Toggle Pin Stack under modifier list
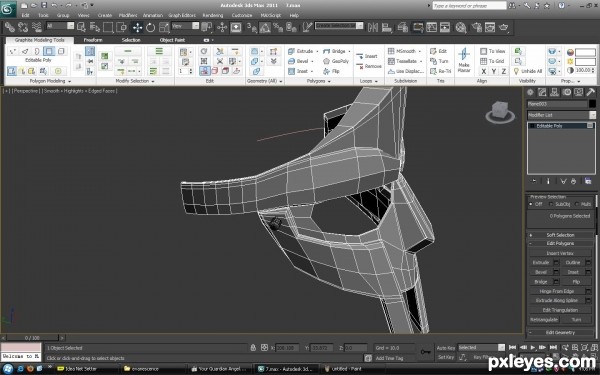The height and width of the screenshot is (375, 600). [534, 181]
